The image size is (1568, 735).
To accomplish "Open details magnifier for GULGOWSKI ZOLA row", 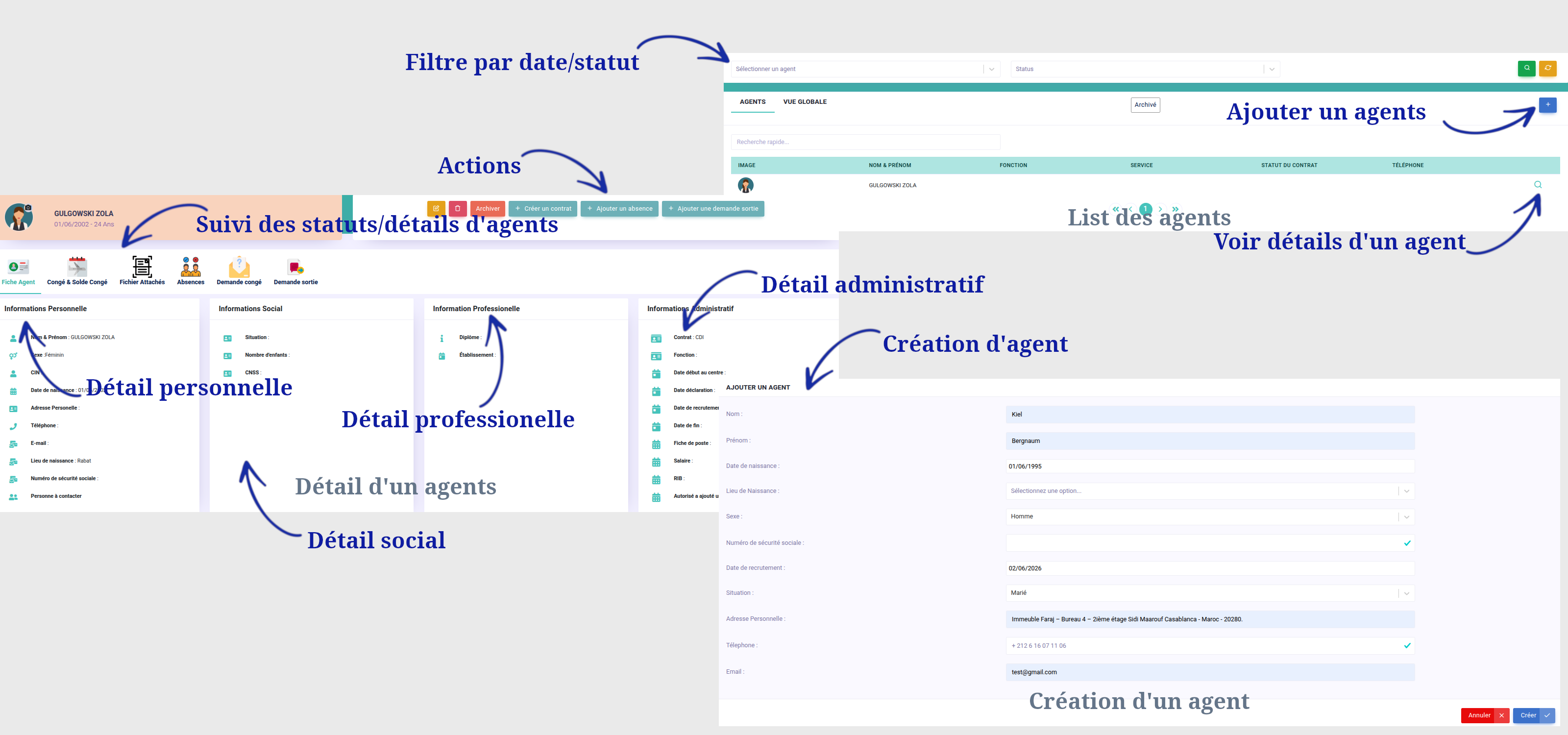I will tap(1538, 184).
